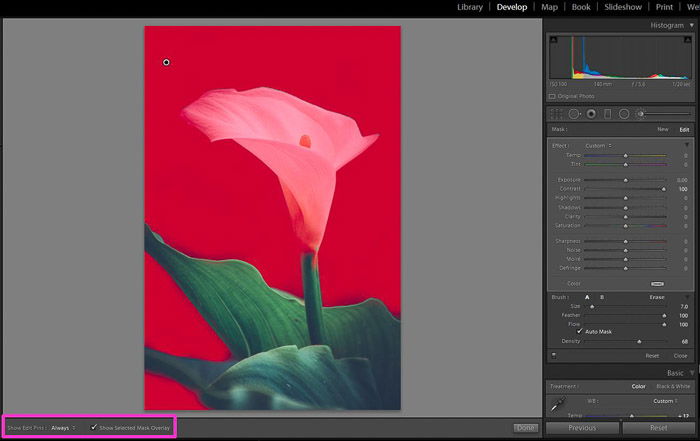Pick the White Balance eyedropper tool

pos(561,405)
